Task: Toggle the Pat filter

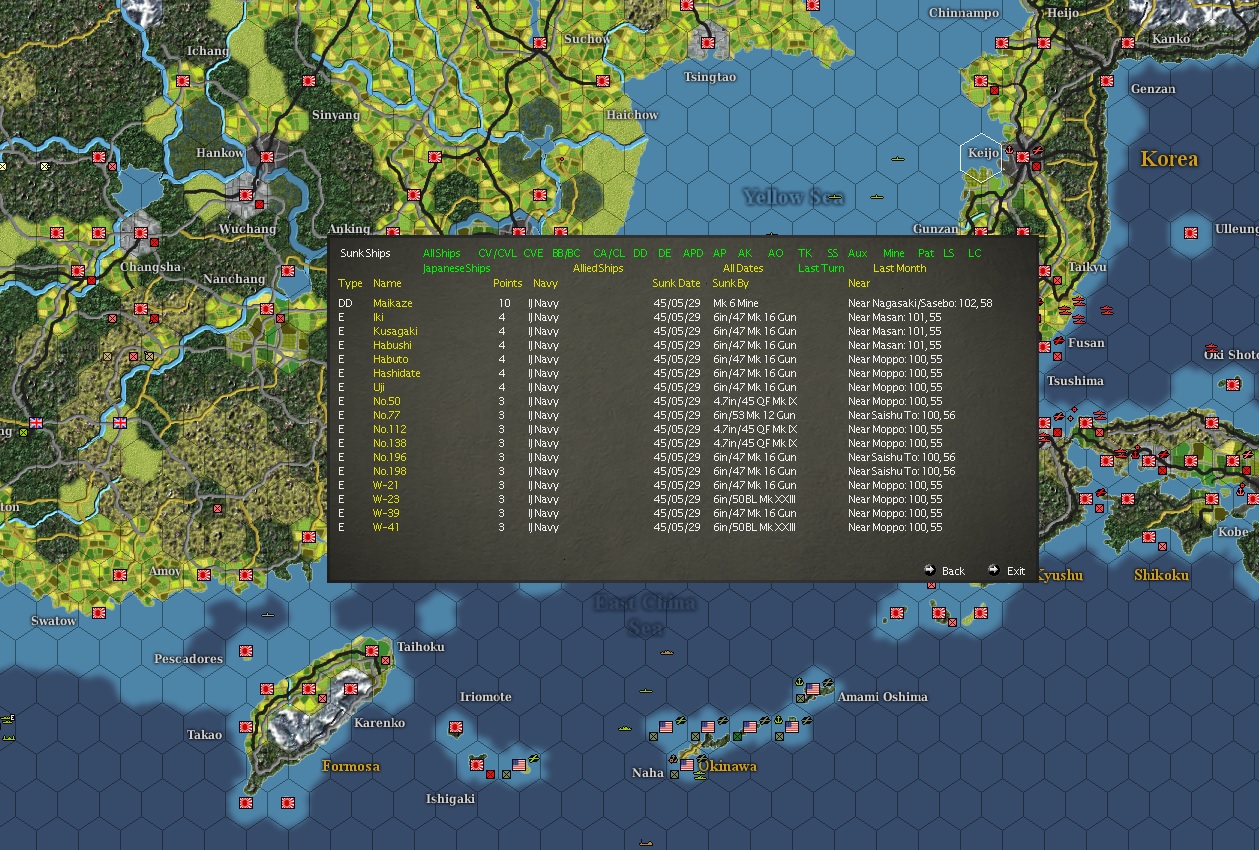Action: pyautogui.click(x=926, y=254)
